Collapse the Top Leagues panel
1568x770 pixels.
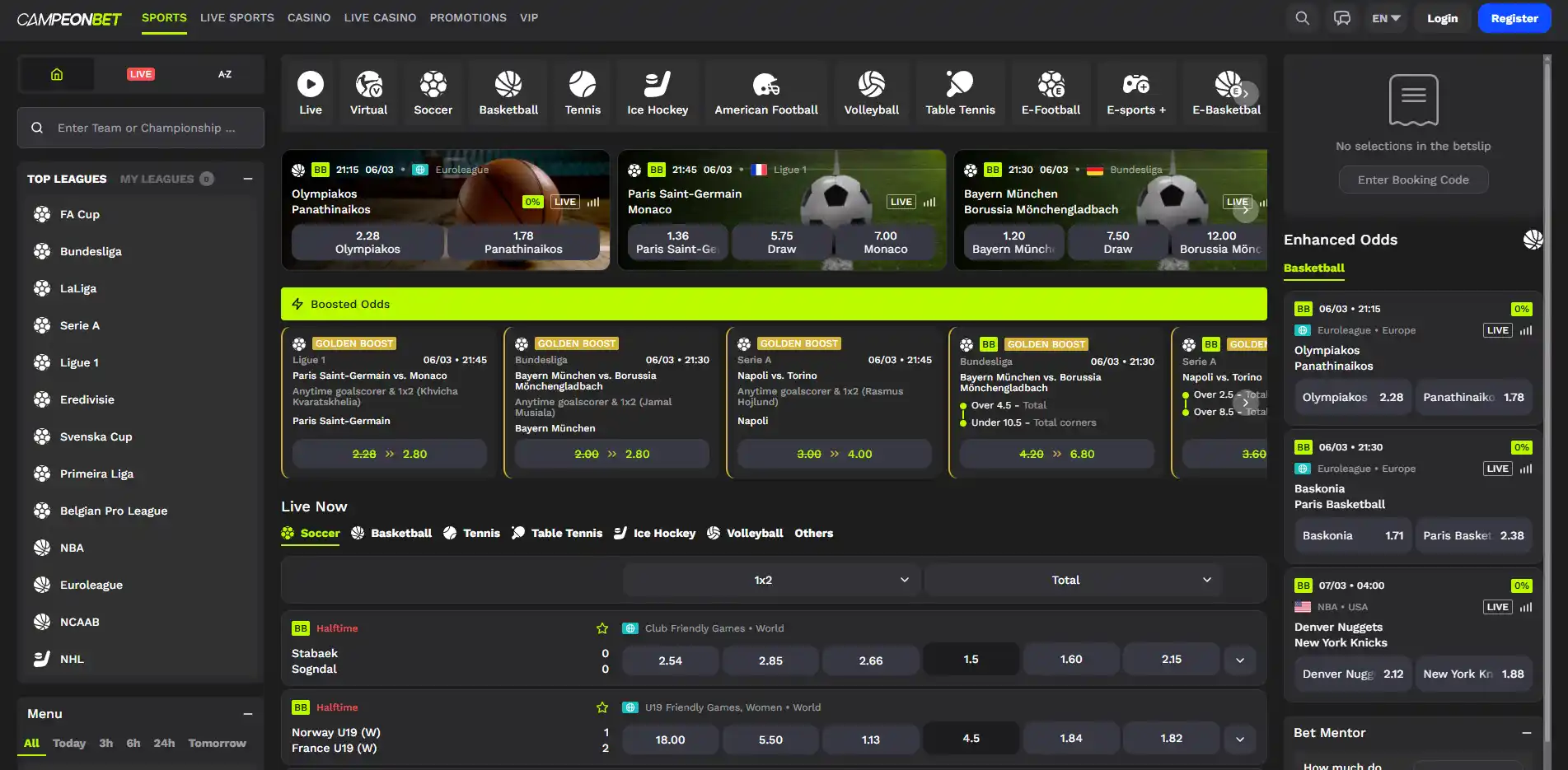coord(248,179)
